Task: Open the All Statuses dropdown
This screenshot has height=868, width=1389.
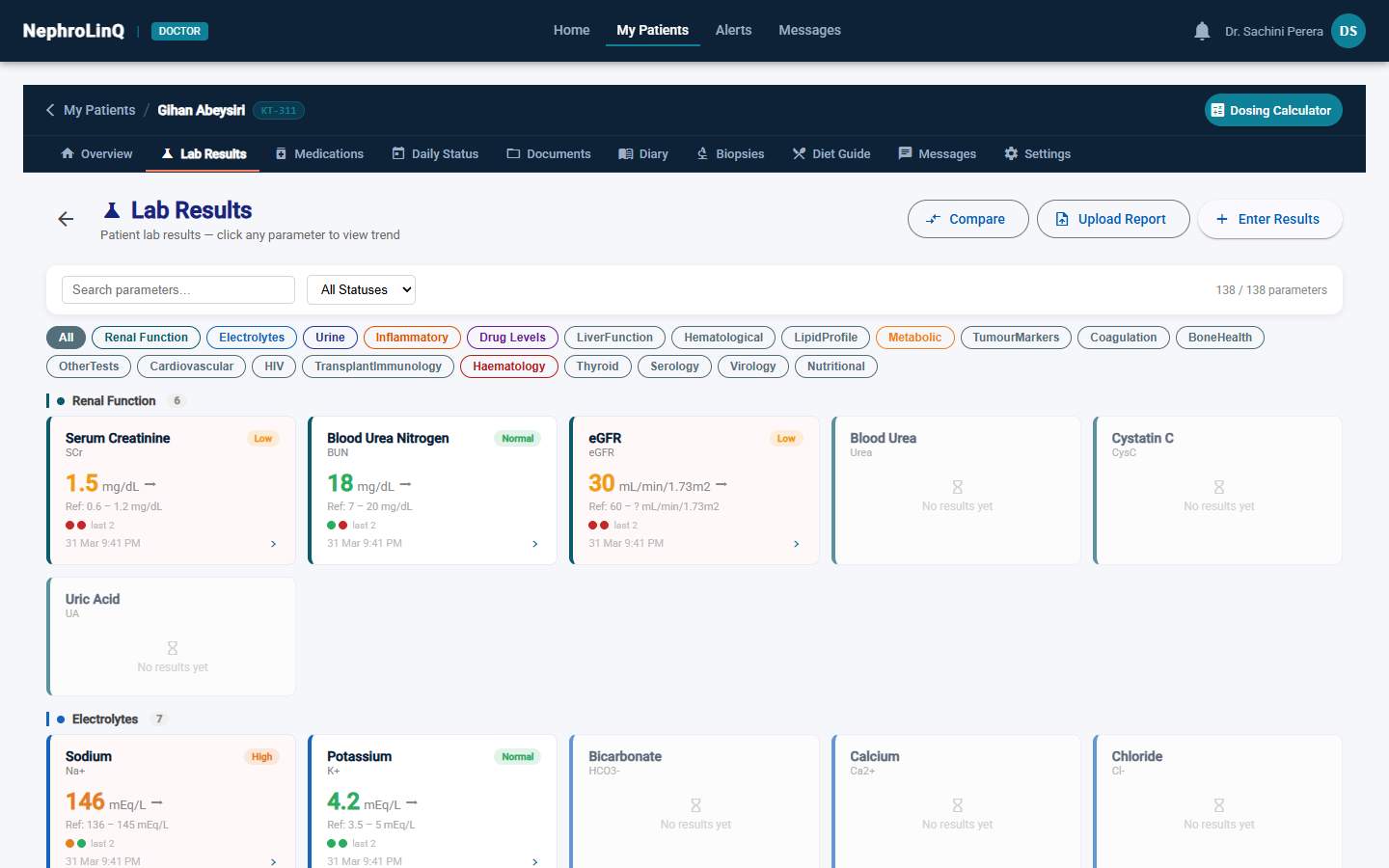Action: pyautogui.click(x=361, y=290)
